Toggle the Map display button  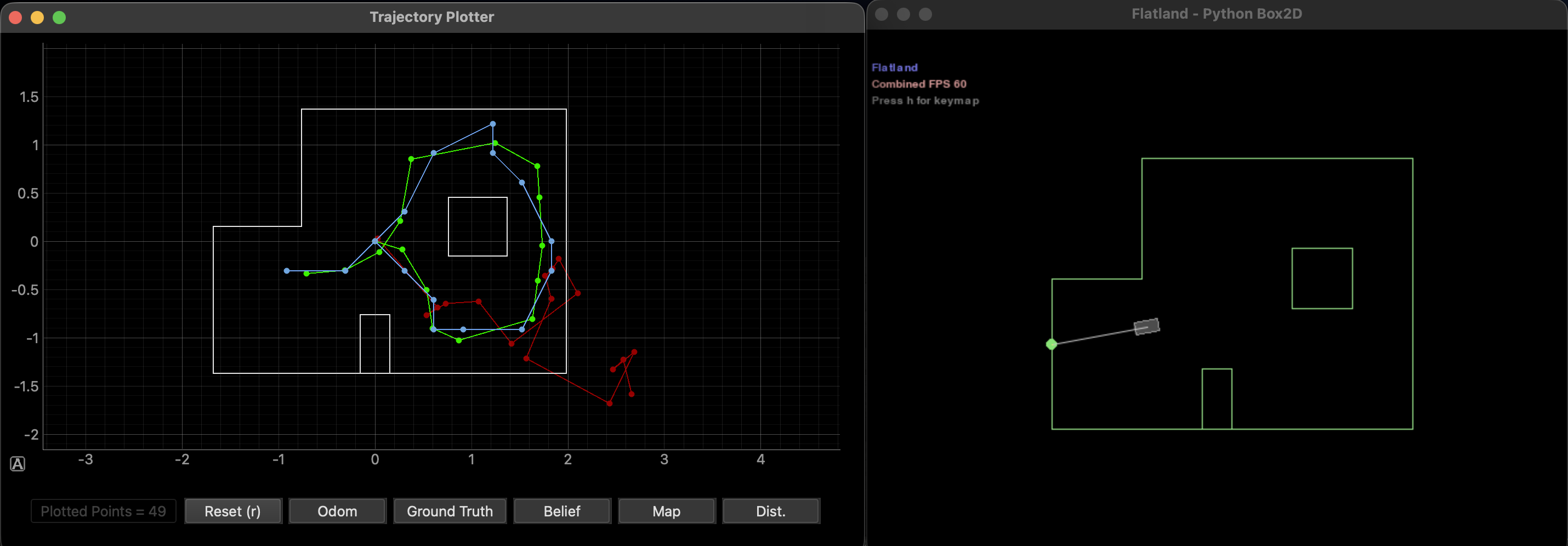[x=667, y=511]
